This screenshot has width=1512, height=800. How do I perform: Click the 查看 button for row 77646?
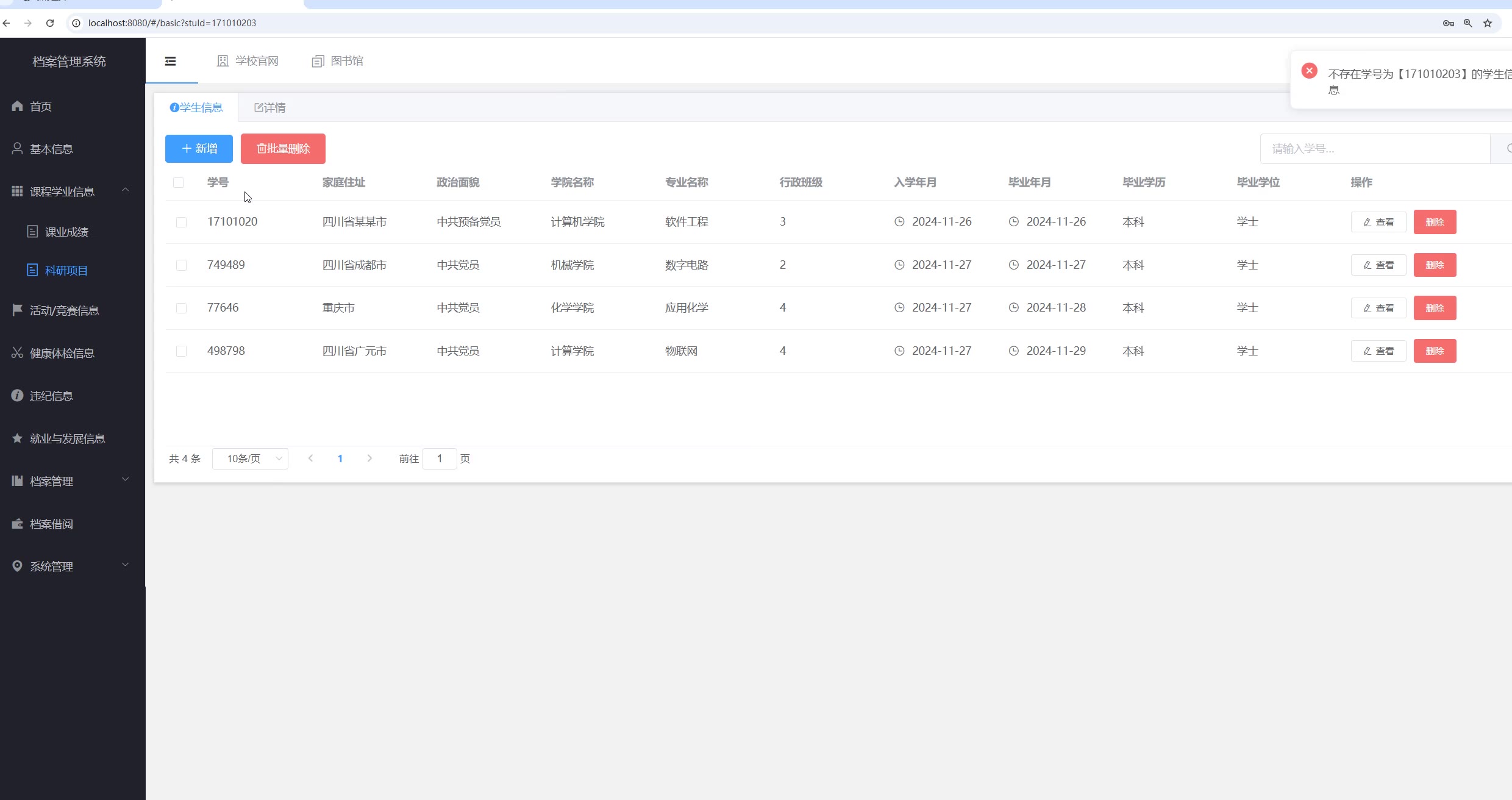(x=1378, y=308)
